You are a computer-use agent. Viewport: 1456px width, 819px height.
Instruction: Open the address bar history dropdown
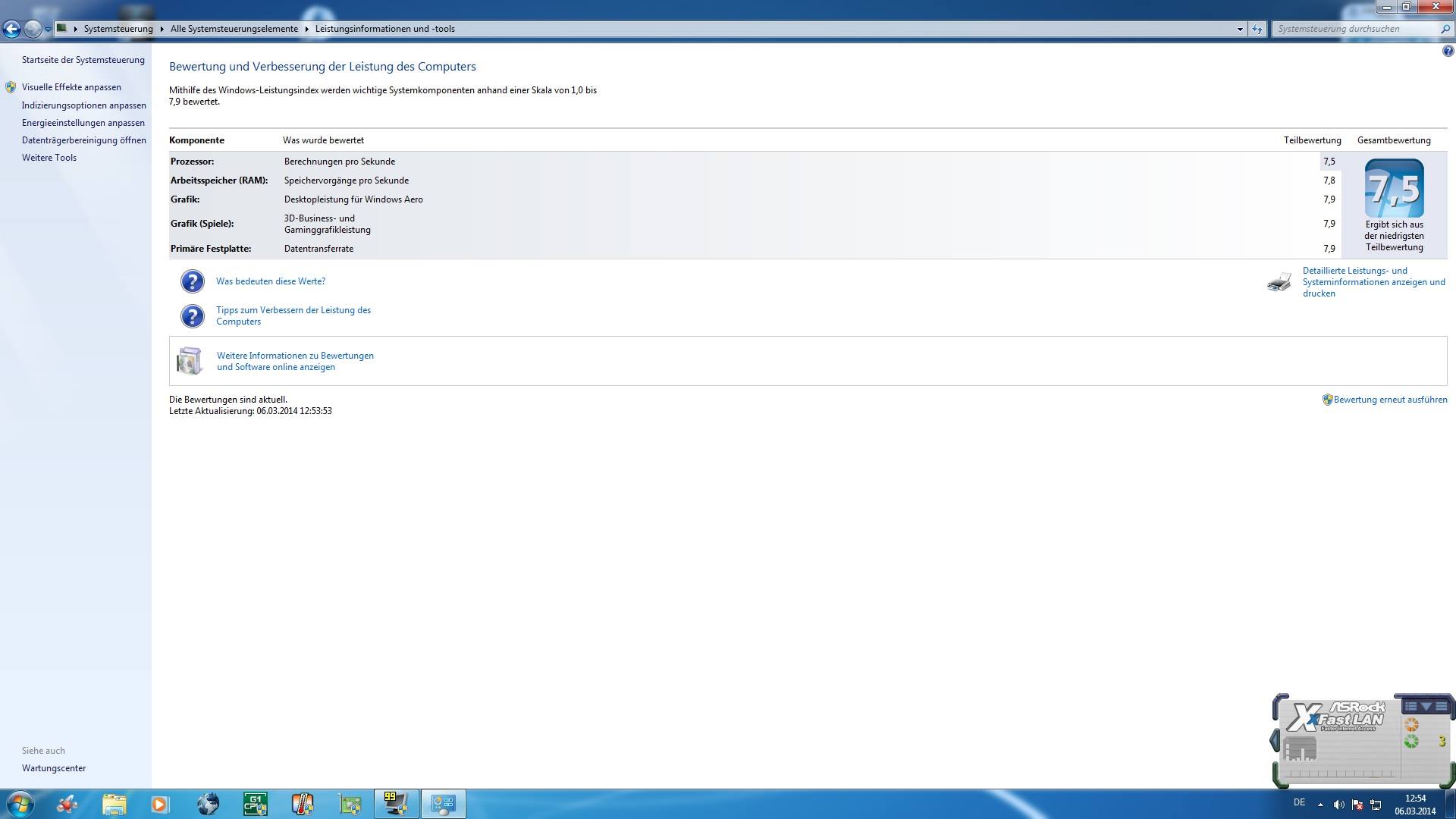click(x=1240, y=29)
